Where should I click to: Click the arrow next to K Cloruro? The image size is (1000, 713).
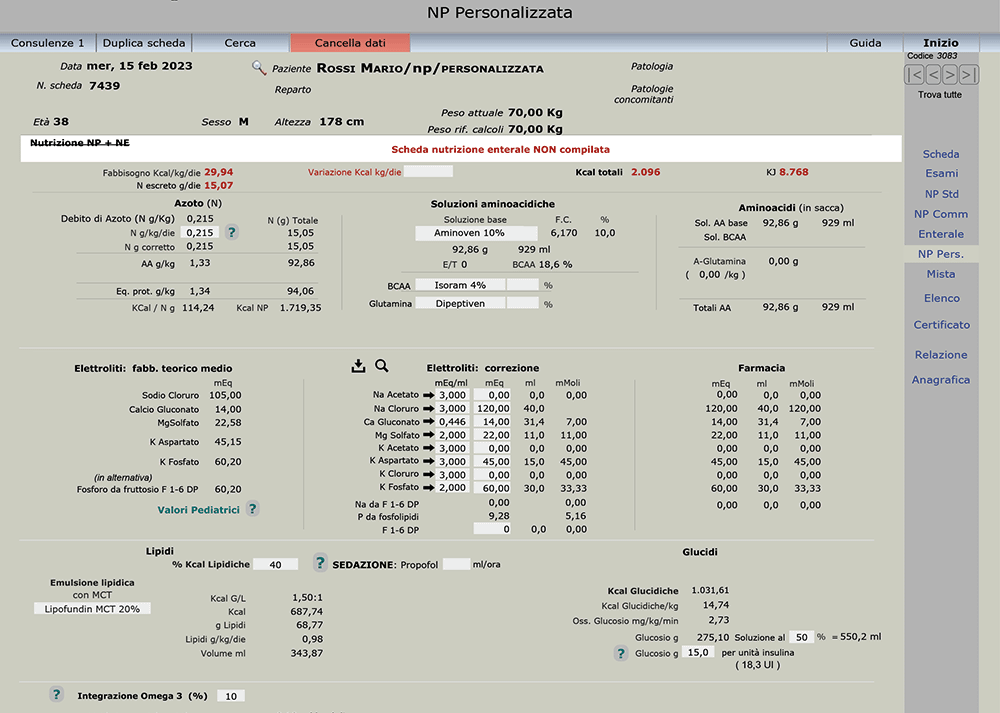[429, 475]
